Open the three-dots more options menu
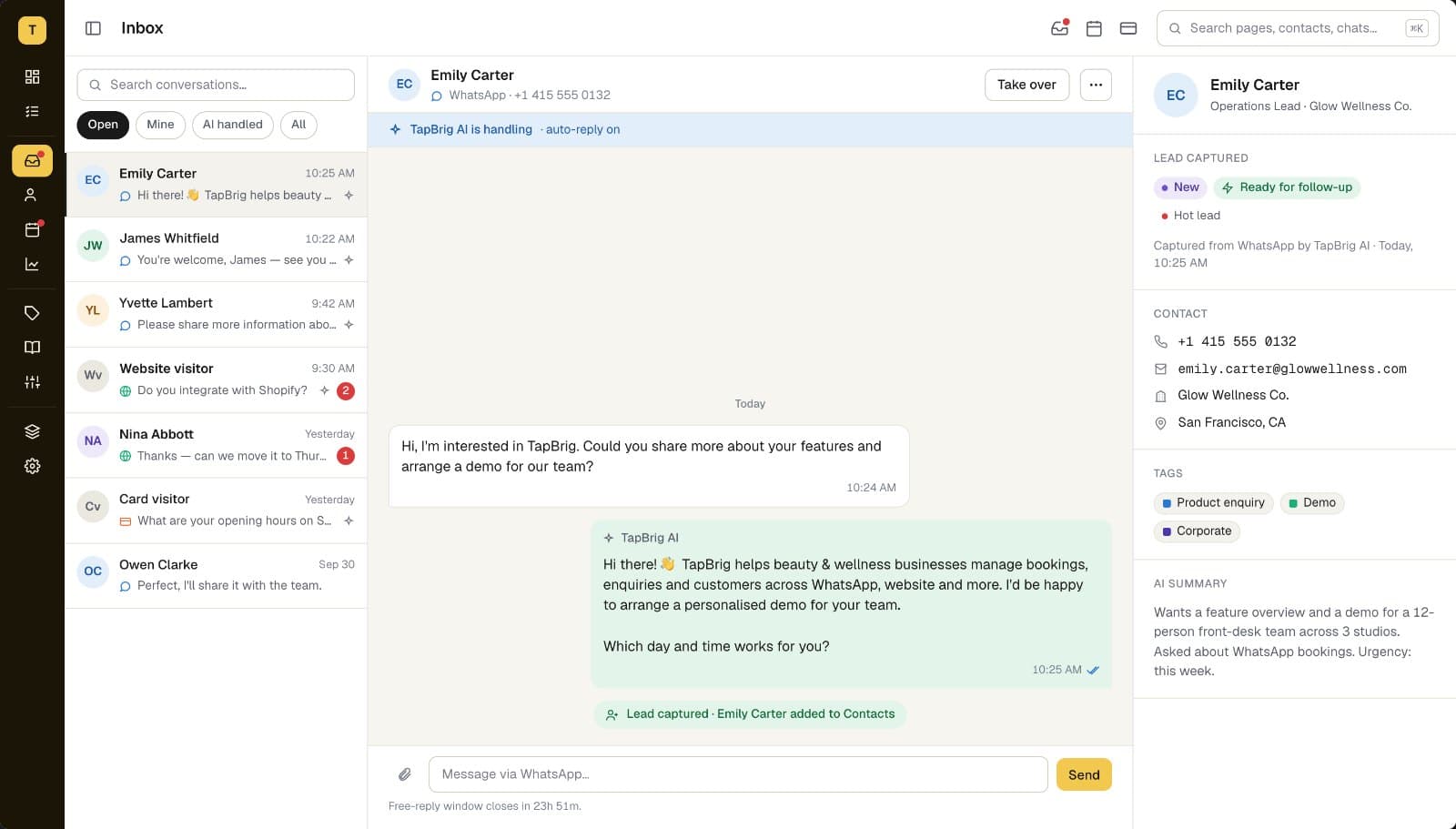Image resolution: width=1456 pixels, height=829 pixels. pyautogui.click(x=1096, y=85)
